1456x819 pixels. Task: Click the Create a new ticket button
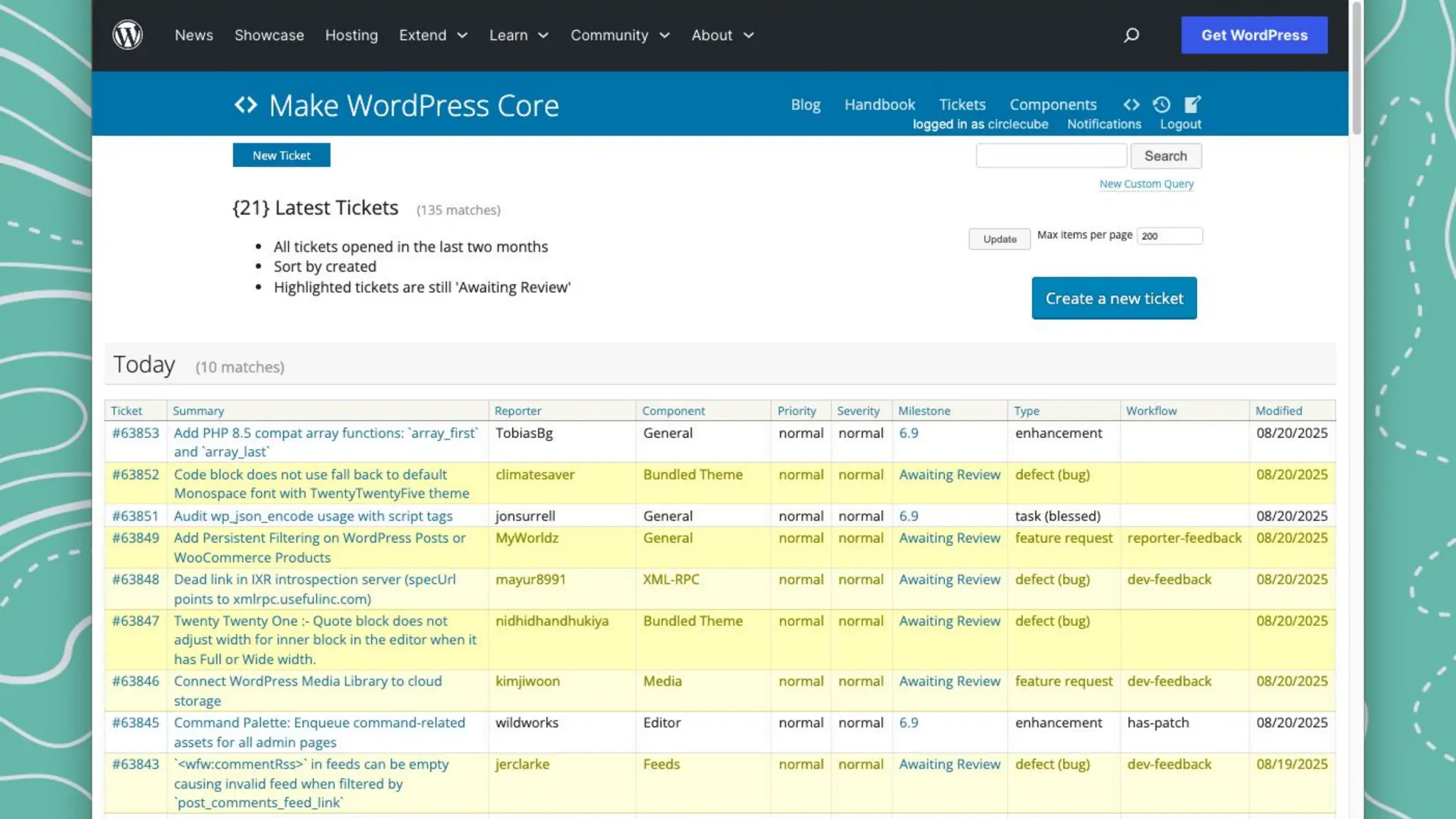point(1113,298)
